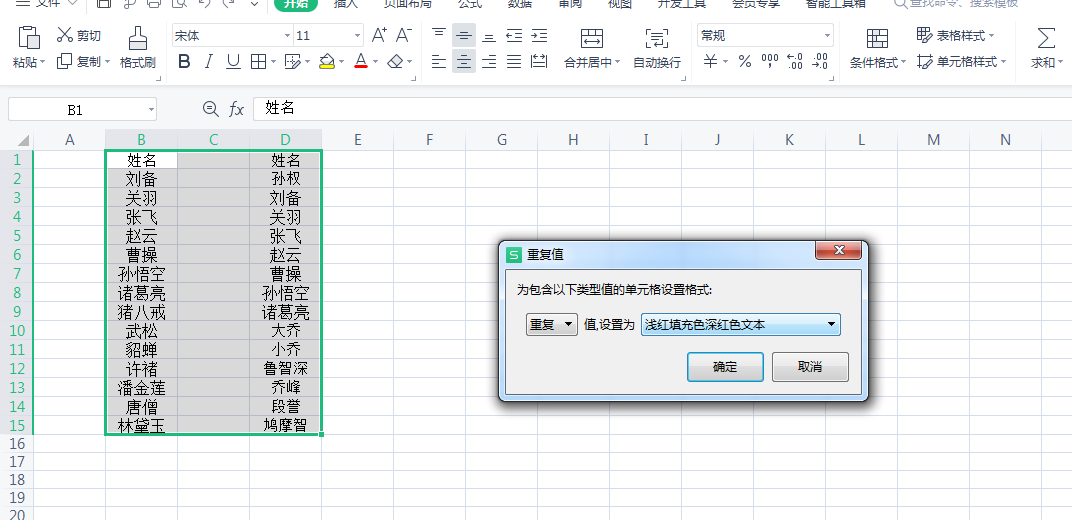The image size is (1072, 520).
Task: Align text left
Action: pyautogui.click(x=439, y=62)
